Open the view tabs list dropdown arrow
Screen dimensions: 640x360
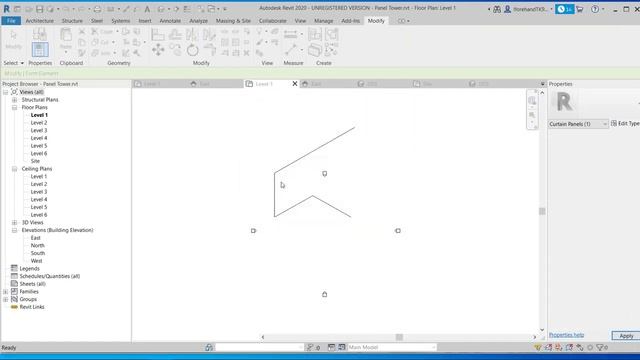[542, 84]
